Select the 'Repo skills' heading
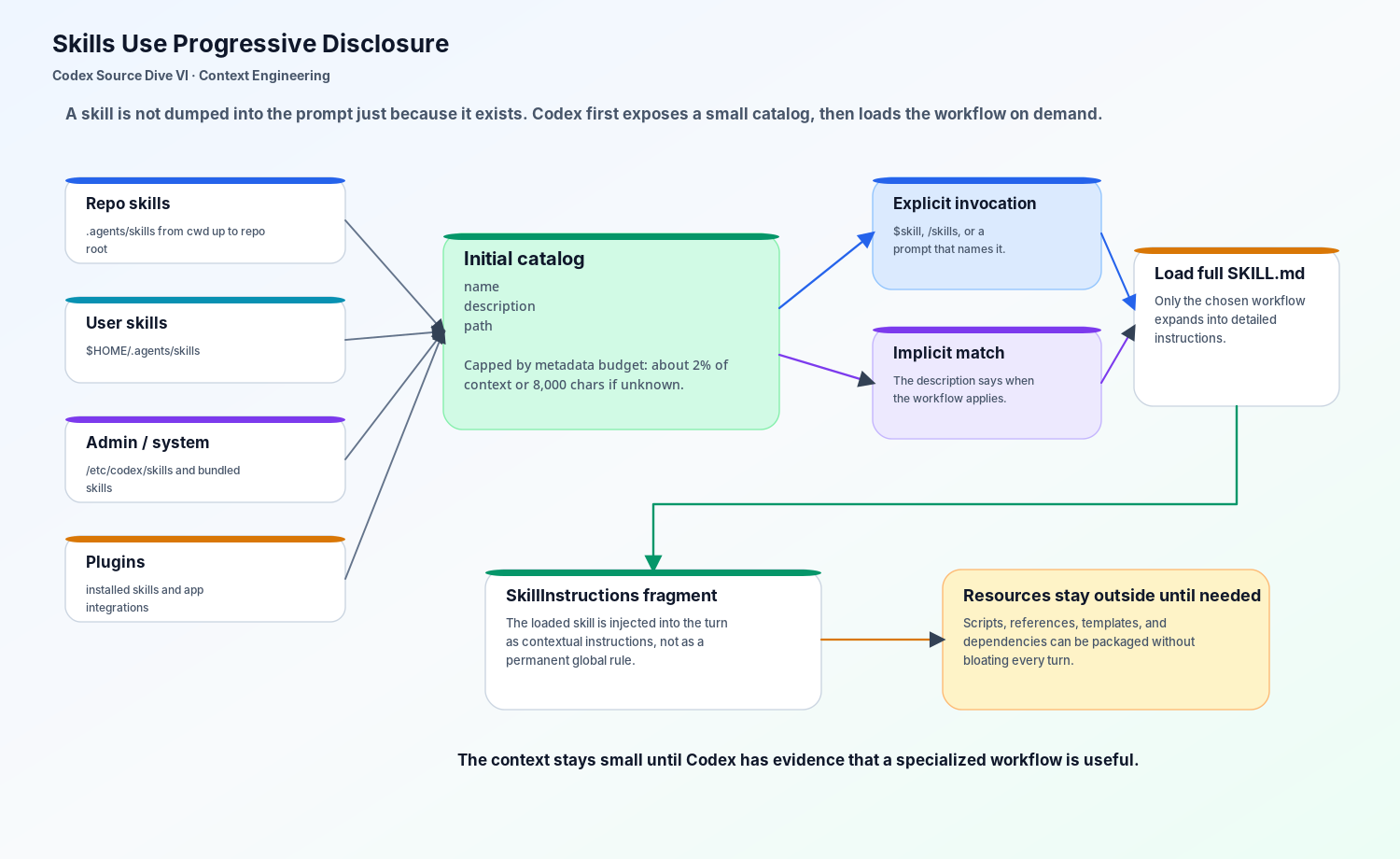Screen dimensions: 1400x859 (x=128, y=204)
